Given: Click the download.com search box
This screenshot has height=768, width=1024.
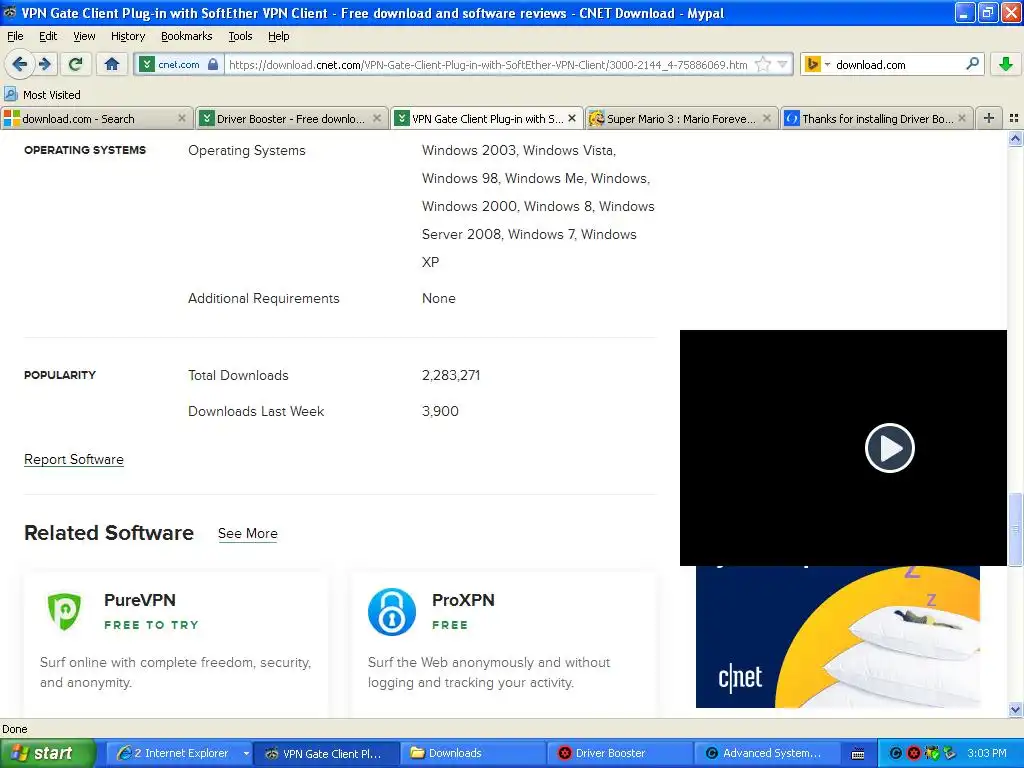Looking at the screenshot, I should (x=897, y=64).
